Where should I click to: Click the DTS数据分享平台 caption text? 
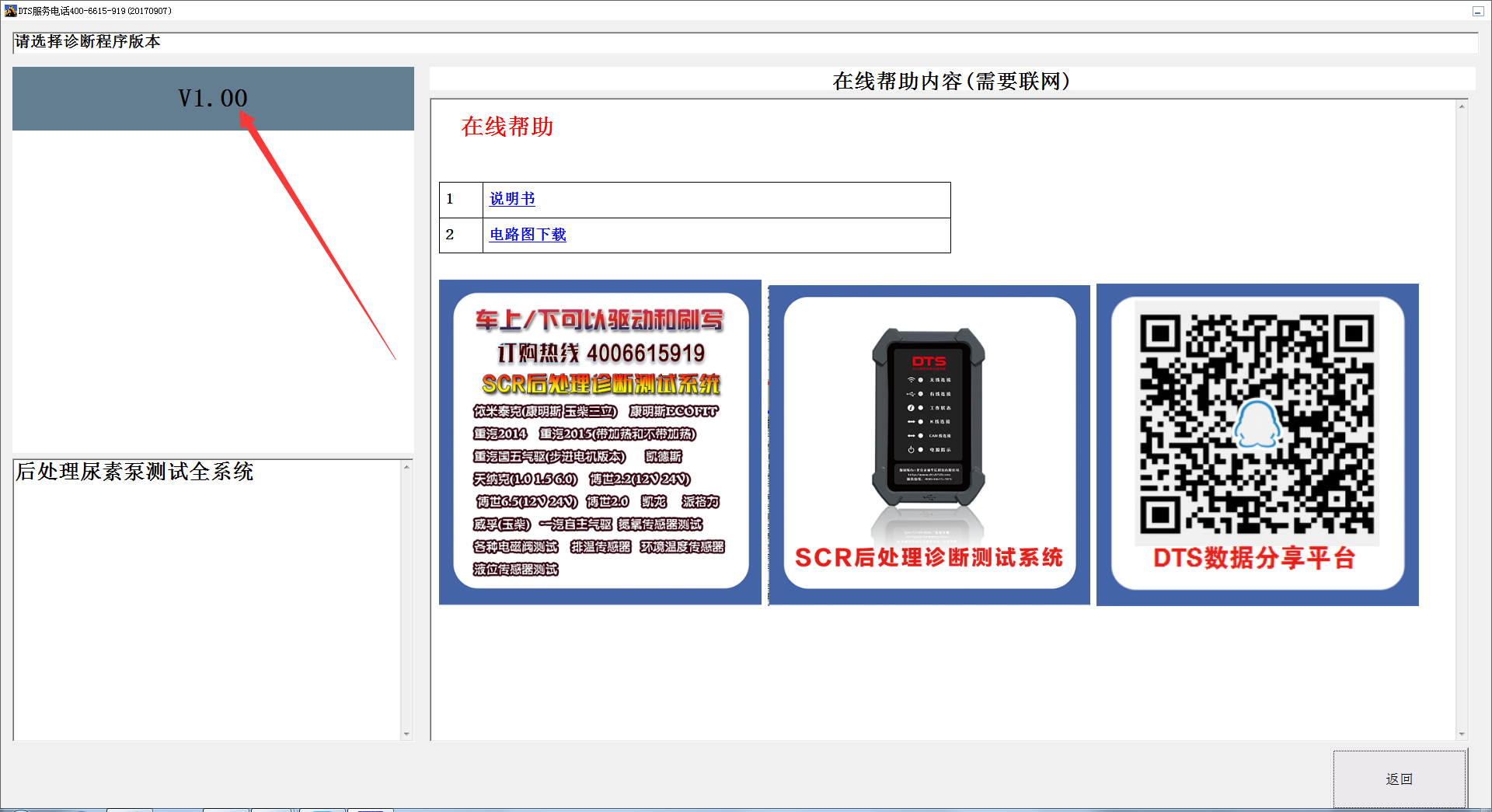[x=1254, y=558]
